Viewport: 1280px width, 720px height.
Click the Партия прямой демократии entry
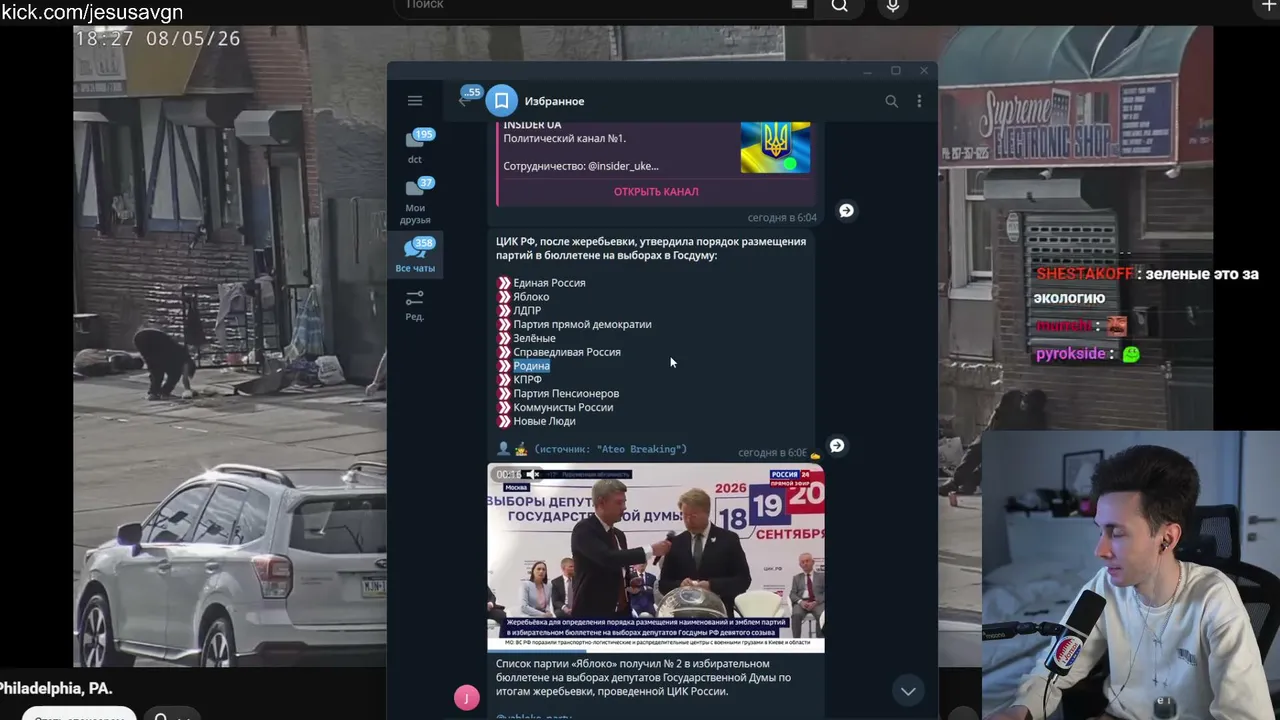pyautogui.click(x=582, y=324)
